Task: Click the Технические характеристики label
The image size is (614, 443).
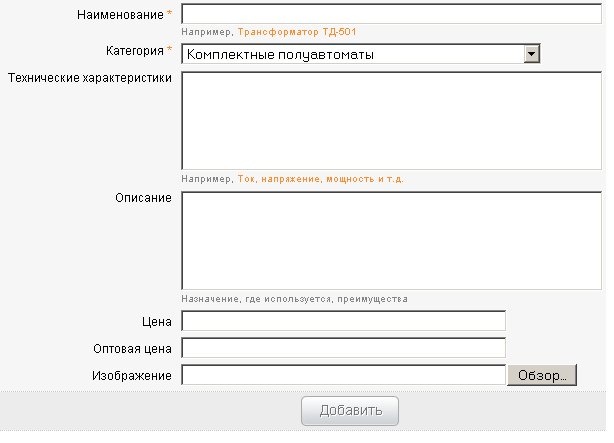Action: click(x=90, y=78)
